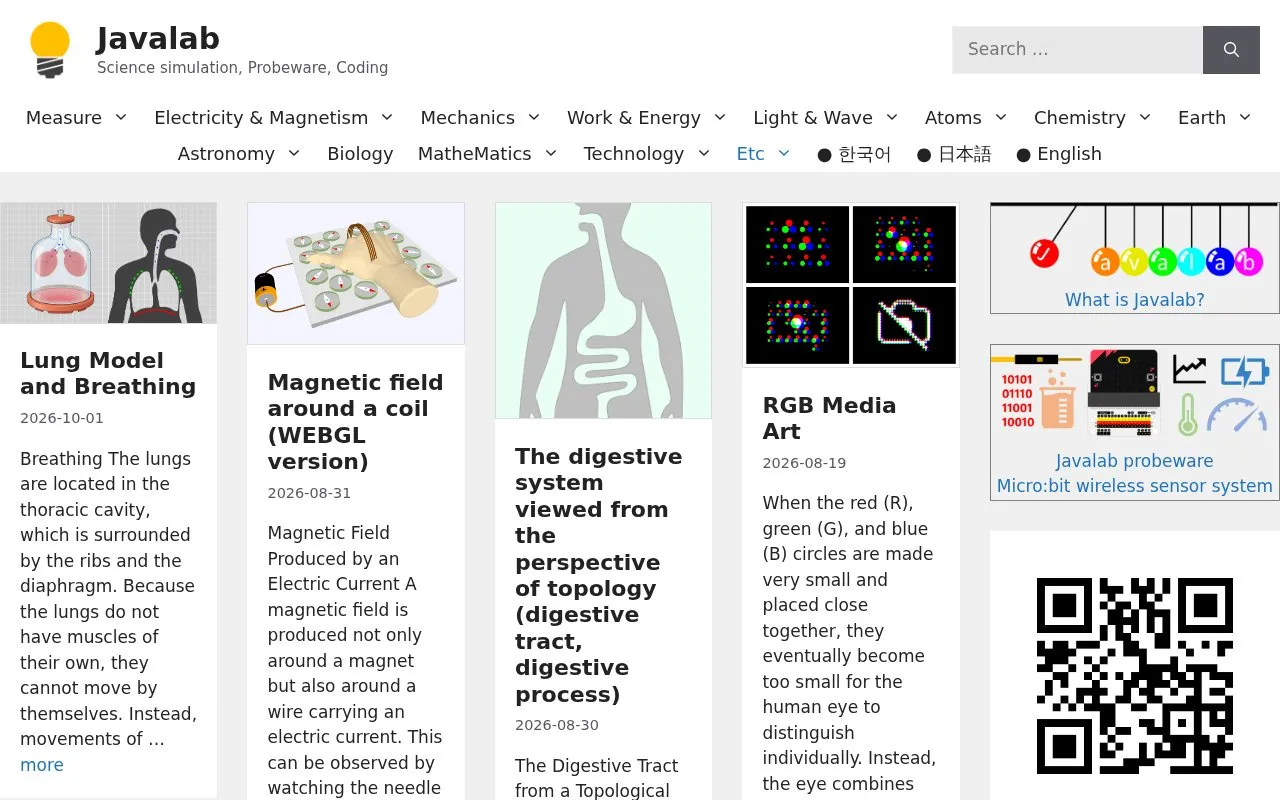Expand the Light & Wave chevron
This screenshot has width=1280, height=800.
892,117
